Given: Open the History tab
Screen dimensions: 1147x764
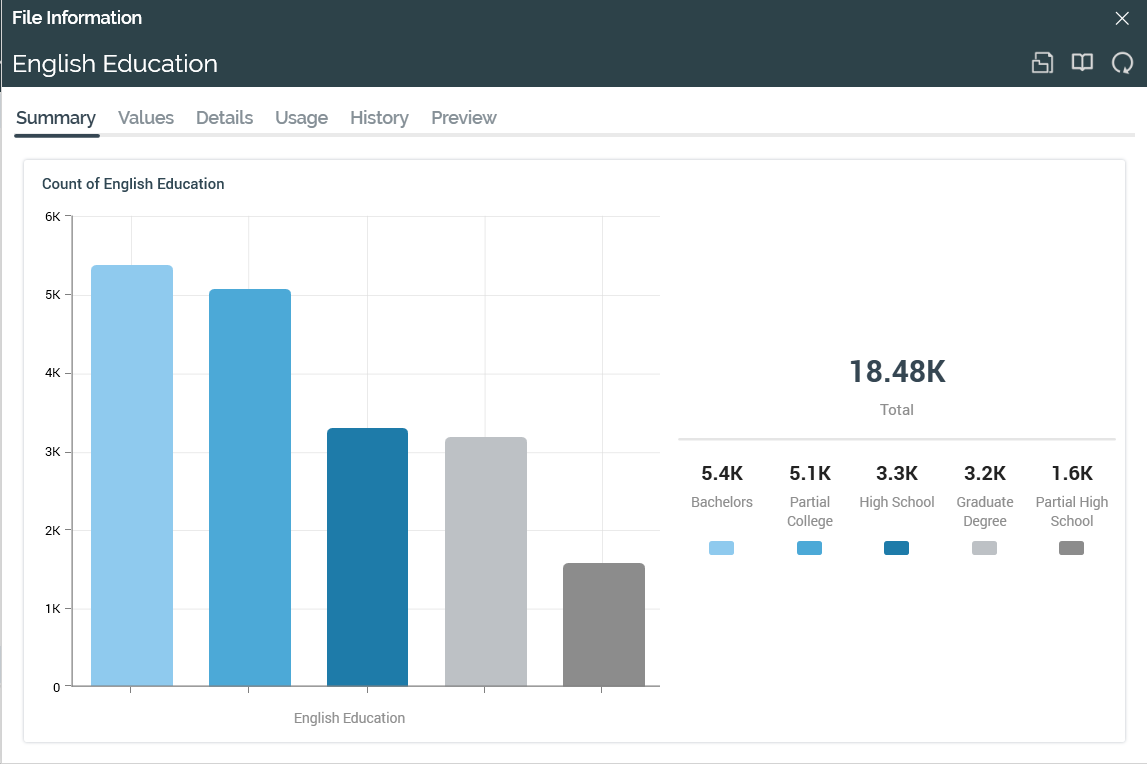Looking at the screenshot, I should (379, 118).
